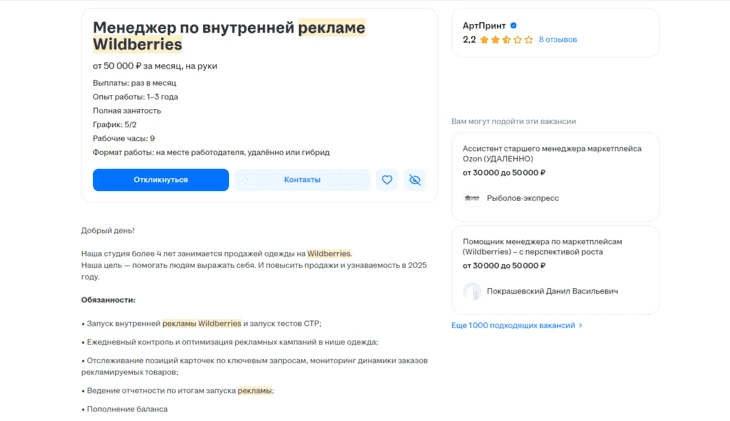Screen dimensions: 730x421
Task: Click the Откликнуться button
Action: pyautogui.click(x=161, y=180)
